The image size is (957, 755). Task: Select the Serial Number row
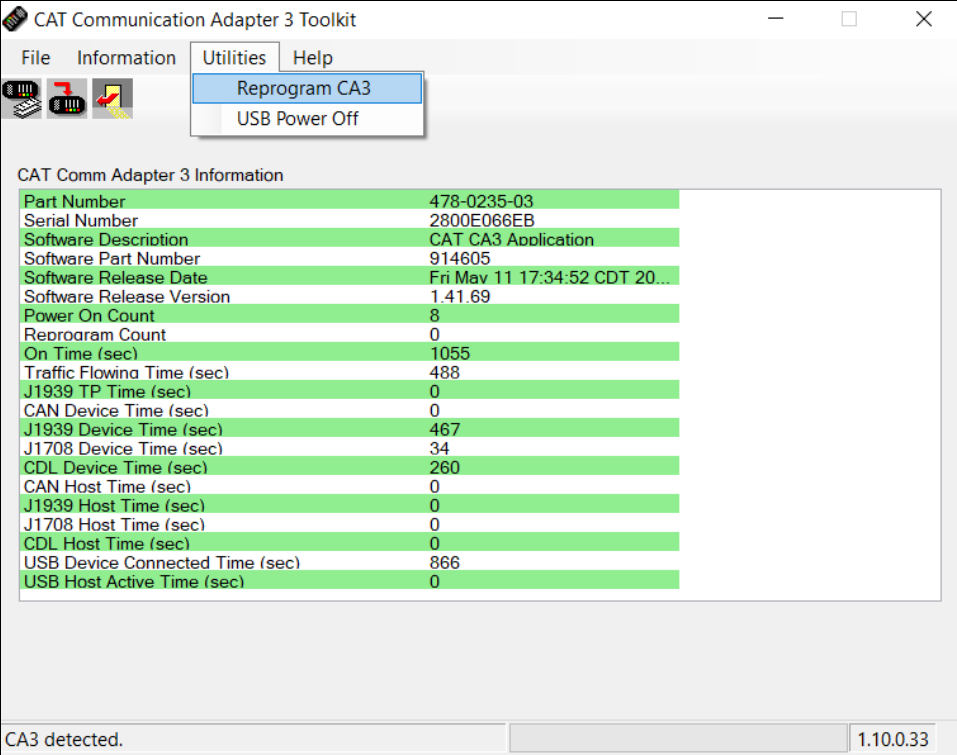(350, 219)
